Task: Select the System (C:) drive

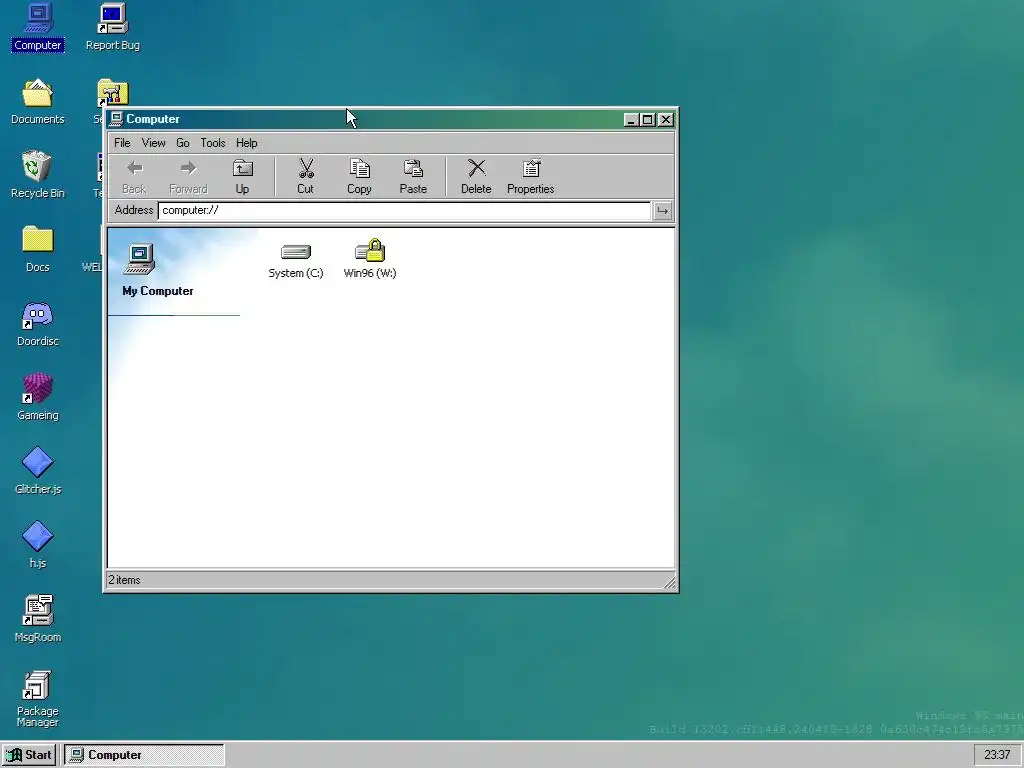Action: tap(296, 260)
